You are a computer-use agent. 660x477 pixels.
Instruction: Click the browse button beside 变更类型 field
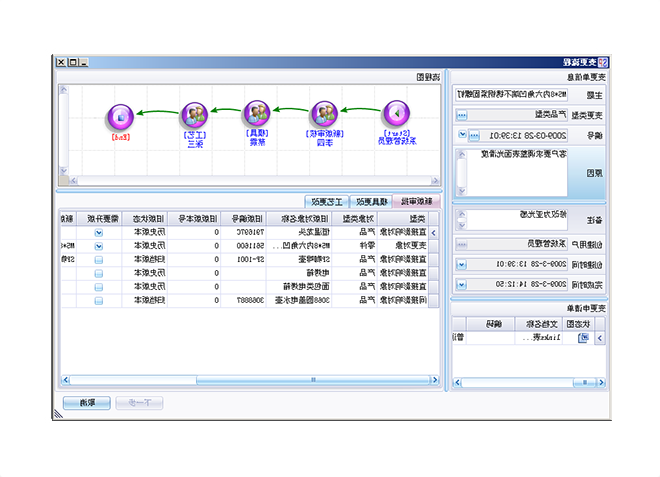tap(460, 114)
